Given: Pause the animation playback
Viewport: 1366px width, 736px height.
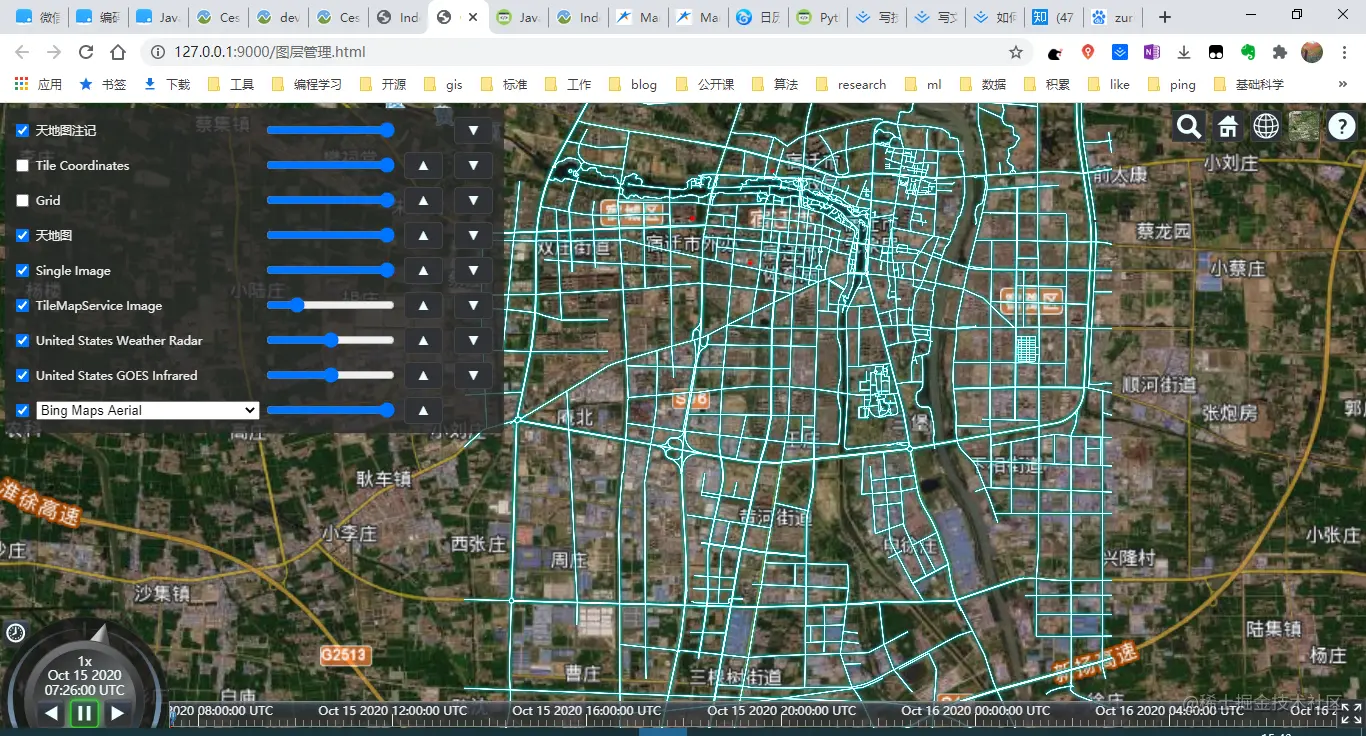Looking at the screenshot, I should click(x=84, y=713).
